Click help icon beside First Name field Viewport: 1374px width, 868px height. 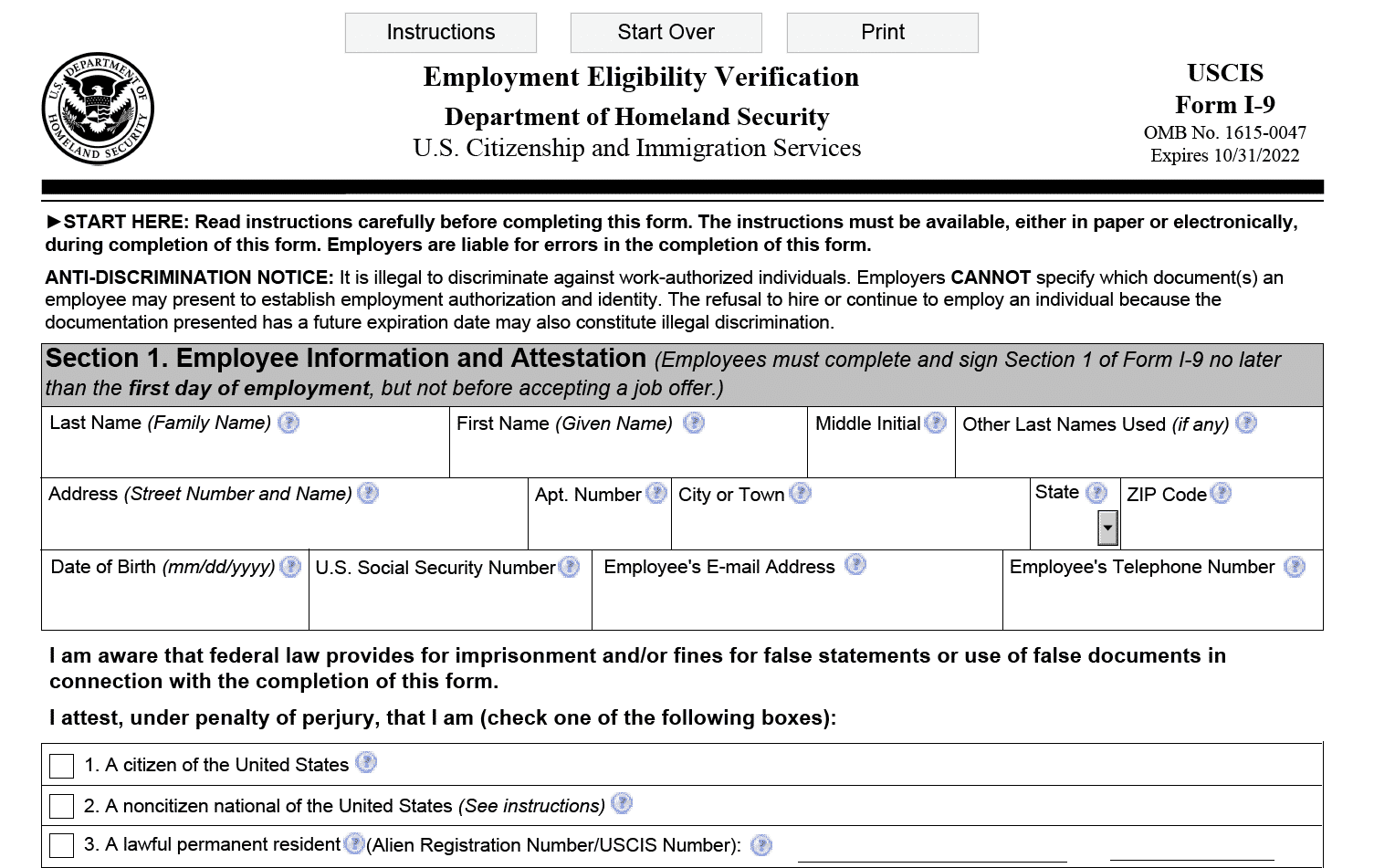point(694,423)
